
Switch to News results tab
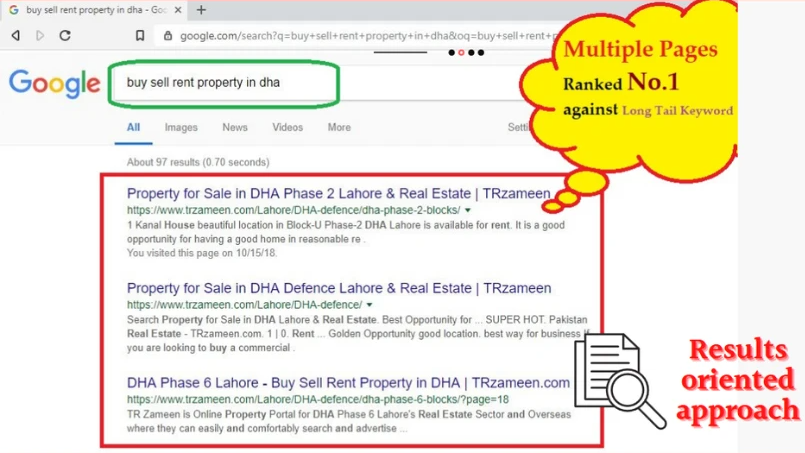point(235,127)
